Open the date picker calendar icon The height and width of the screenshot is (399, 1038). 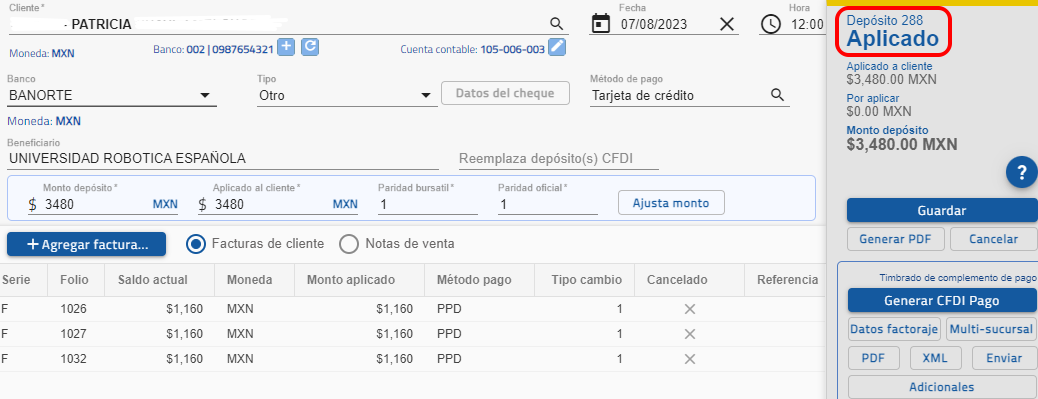600,24
